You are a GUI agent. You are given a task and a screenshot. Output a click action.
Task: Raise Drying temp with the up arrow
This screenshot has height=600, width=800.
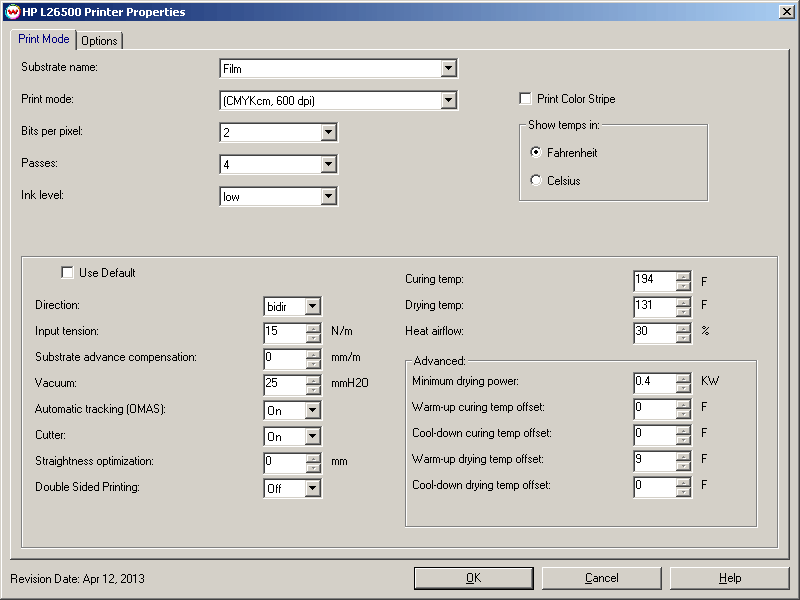coord(683,302)
